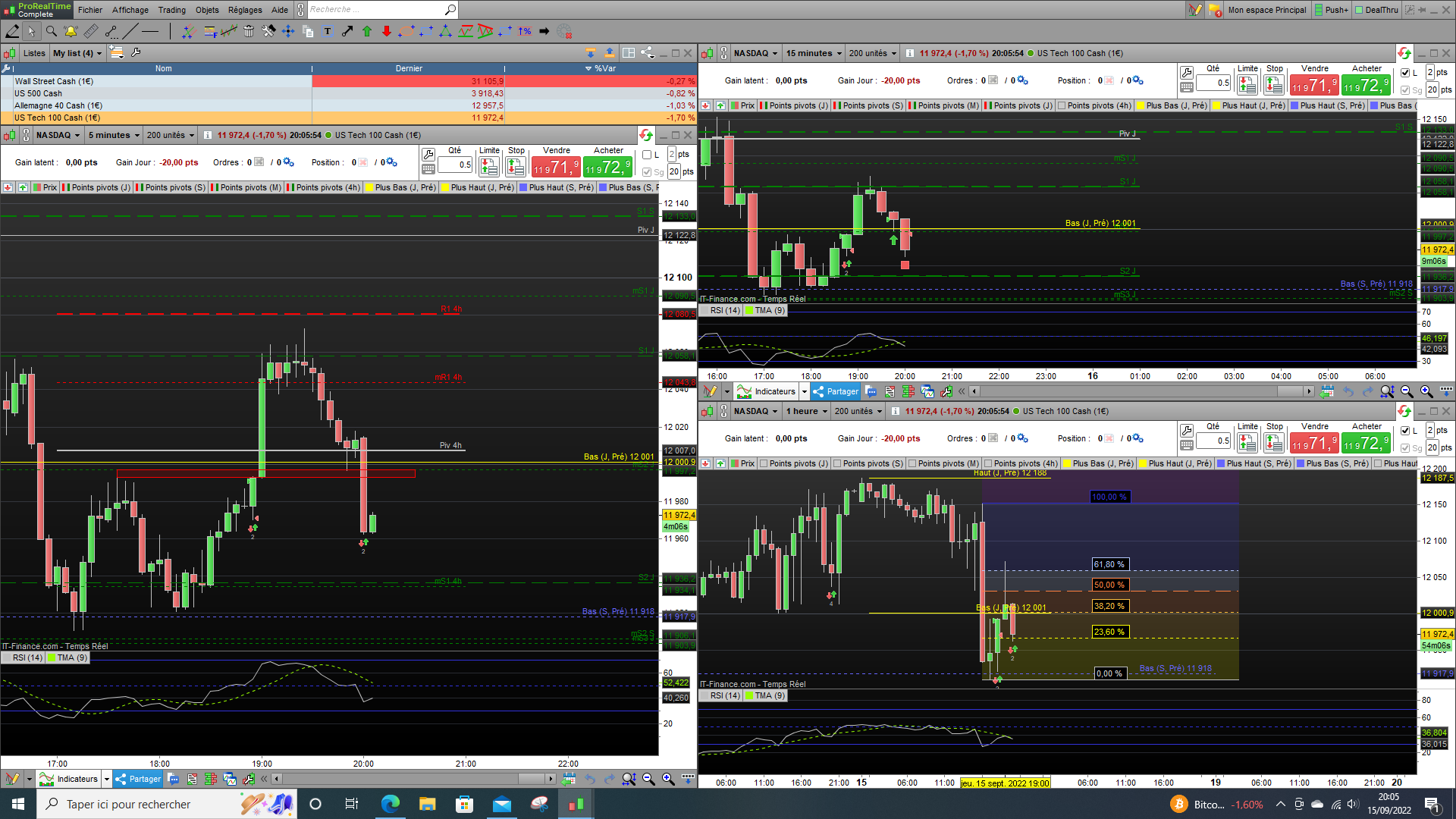Open the 5 minutes timeframe dropdown
Image resolution: width=1456 pixels, height=819 pixels.
[114, 135]
